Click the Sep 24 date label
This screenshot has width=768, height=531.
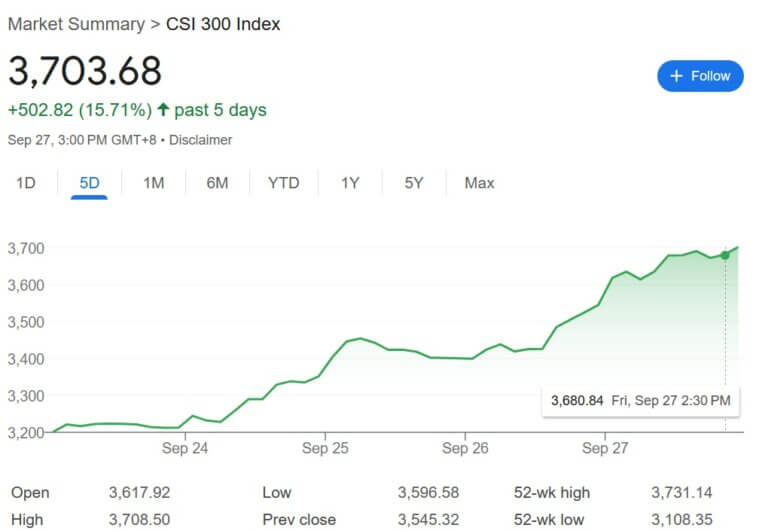click(185, 448)
